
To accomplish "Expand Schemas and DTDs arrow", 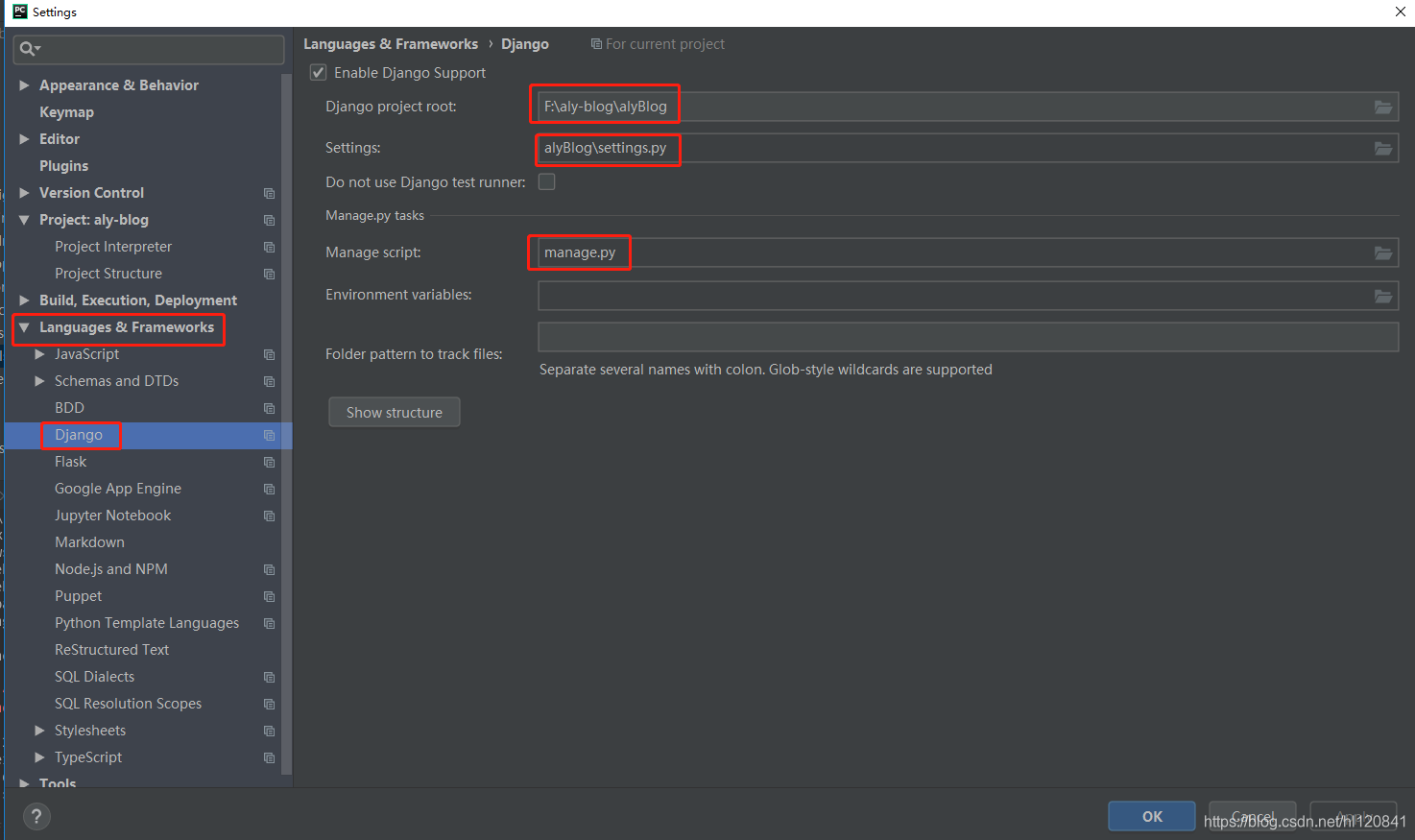I will [x=40, y=381].
